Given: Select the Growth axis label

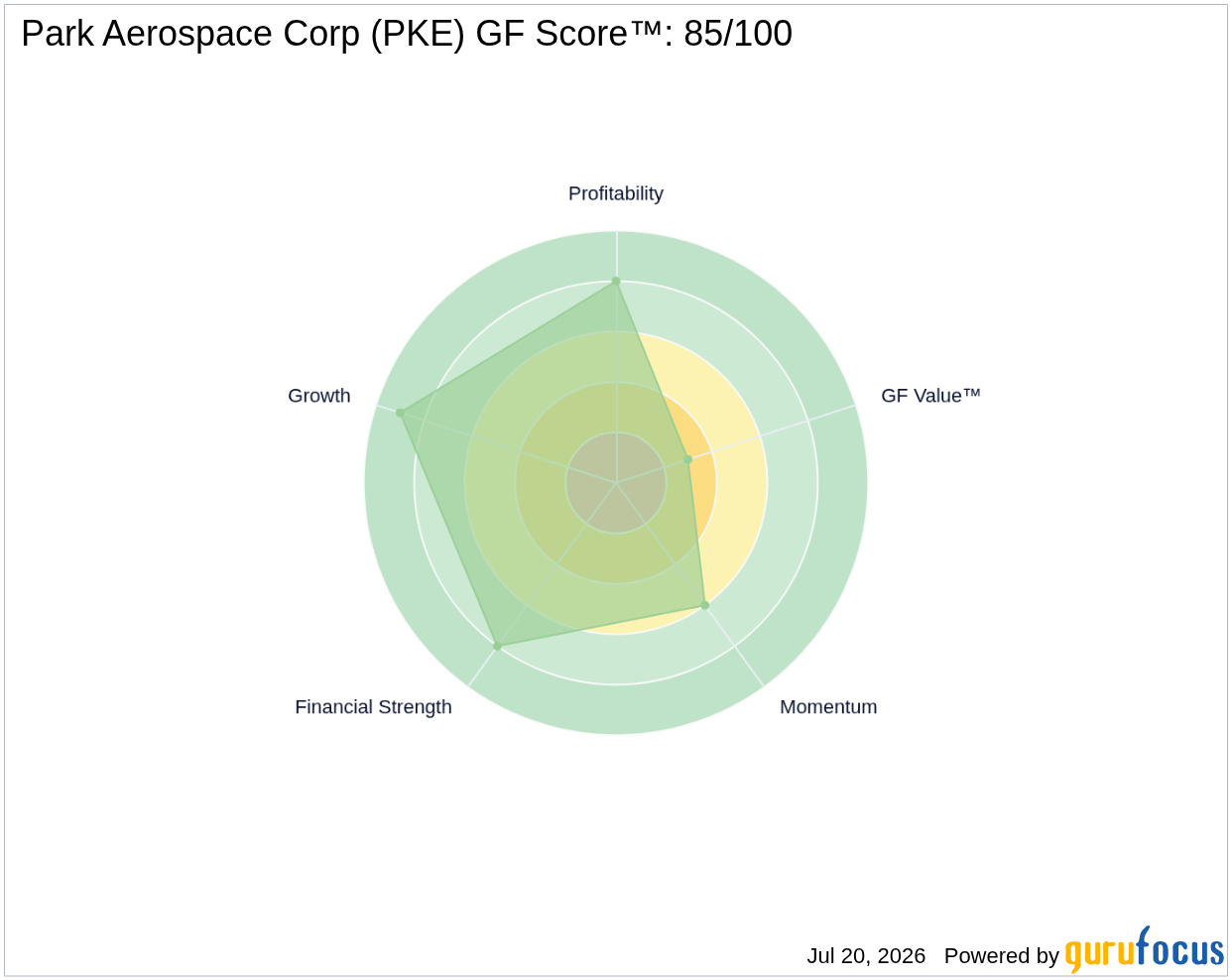Looking at the screenshot, I should (319, 396).
